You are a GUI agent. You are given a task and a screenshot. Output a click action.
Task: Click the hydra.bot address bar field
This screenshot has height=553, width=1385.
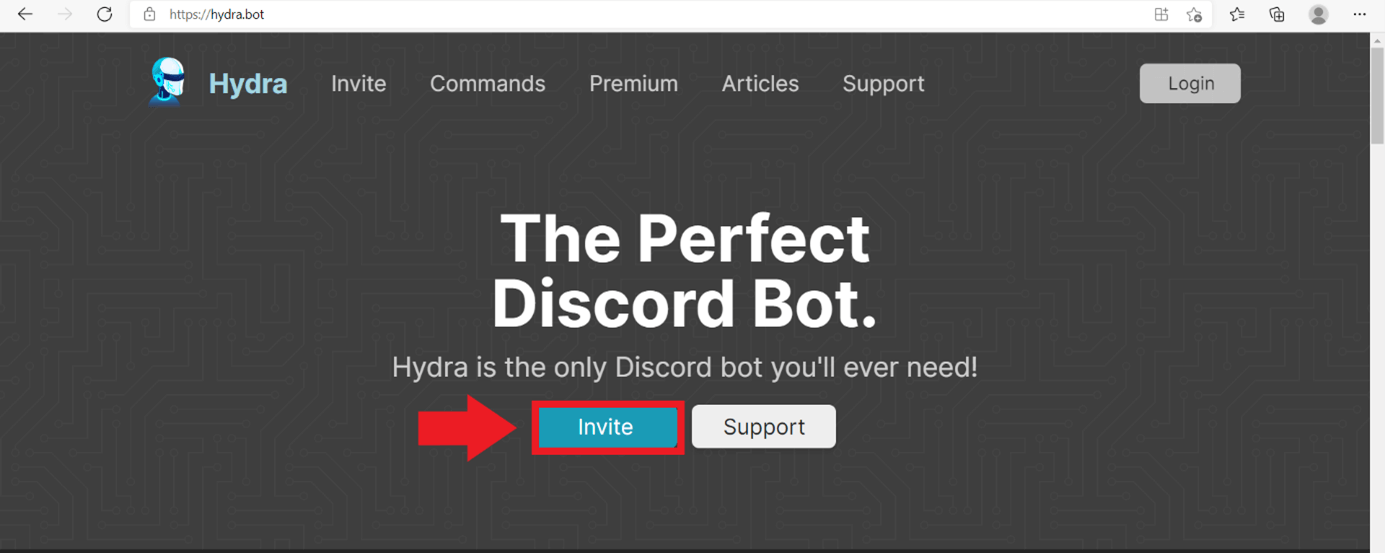[640, 14]
